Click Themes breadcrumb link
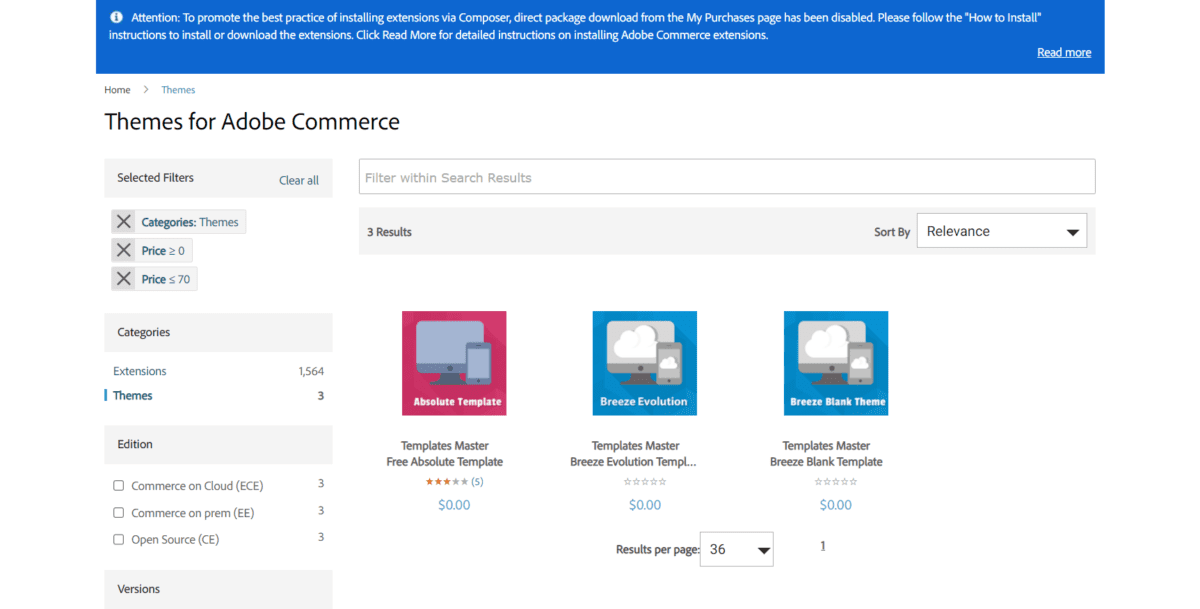 178,90
